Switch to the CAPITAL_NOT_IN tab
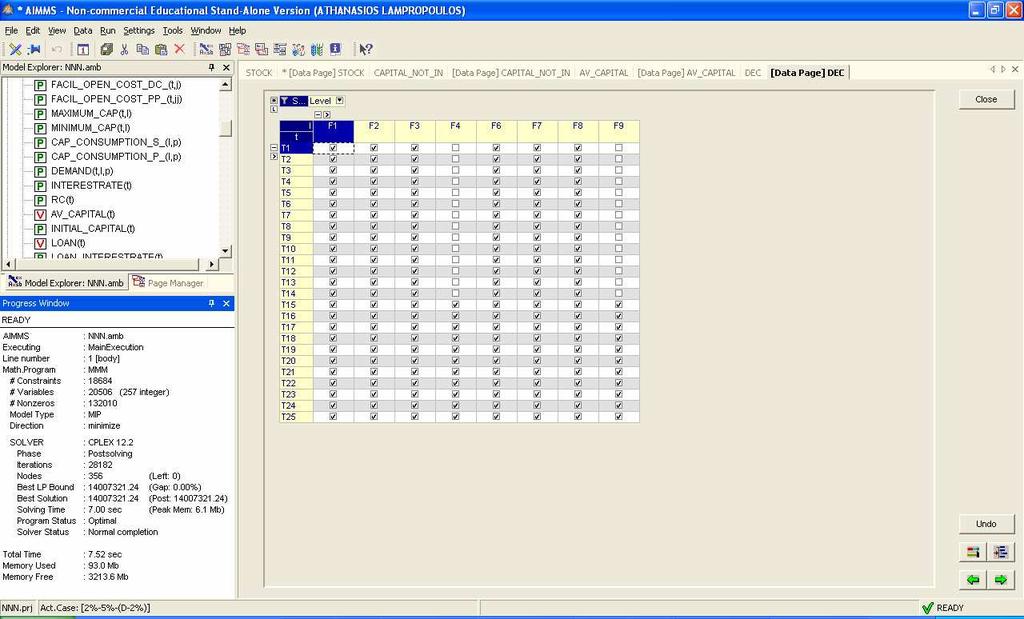Viewport: 1024px width, 619px height. pos(408,72)
